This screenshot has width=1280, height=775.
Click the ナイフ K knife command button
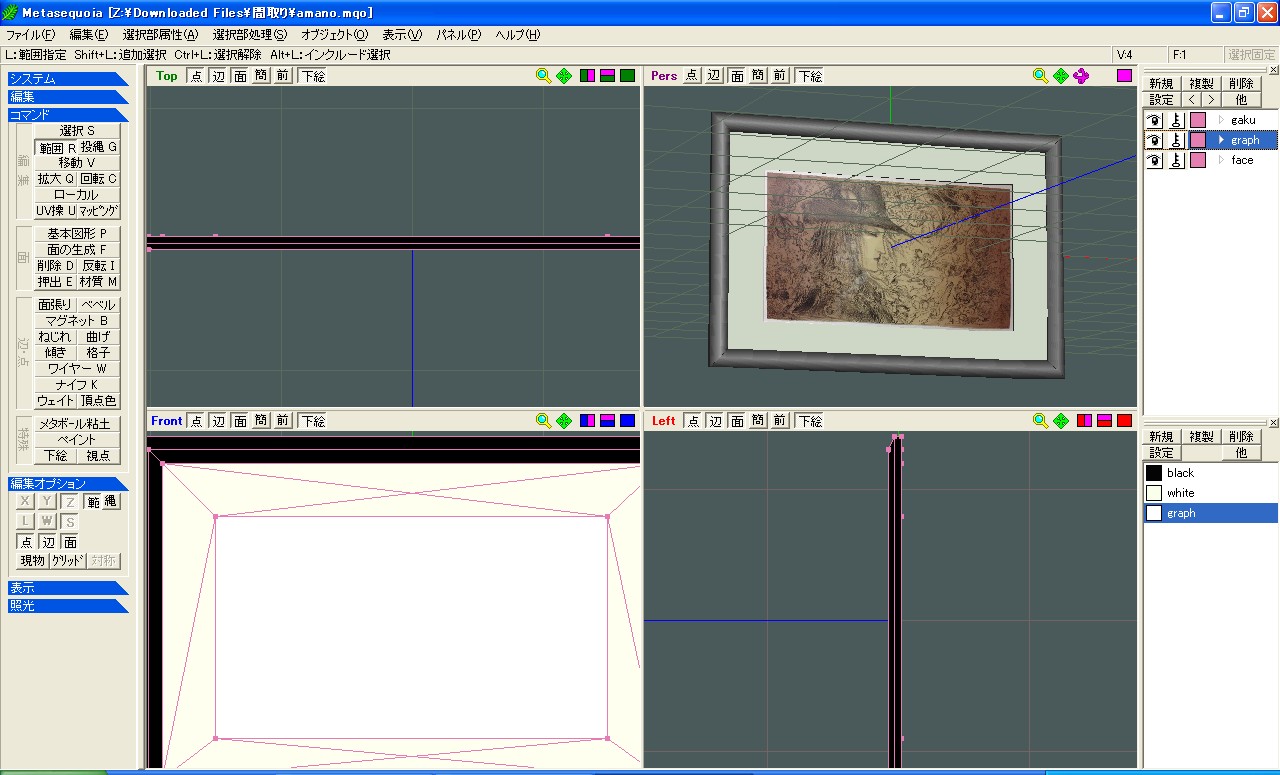(x=77, y=385)
